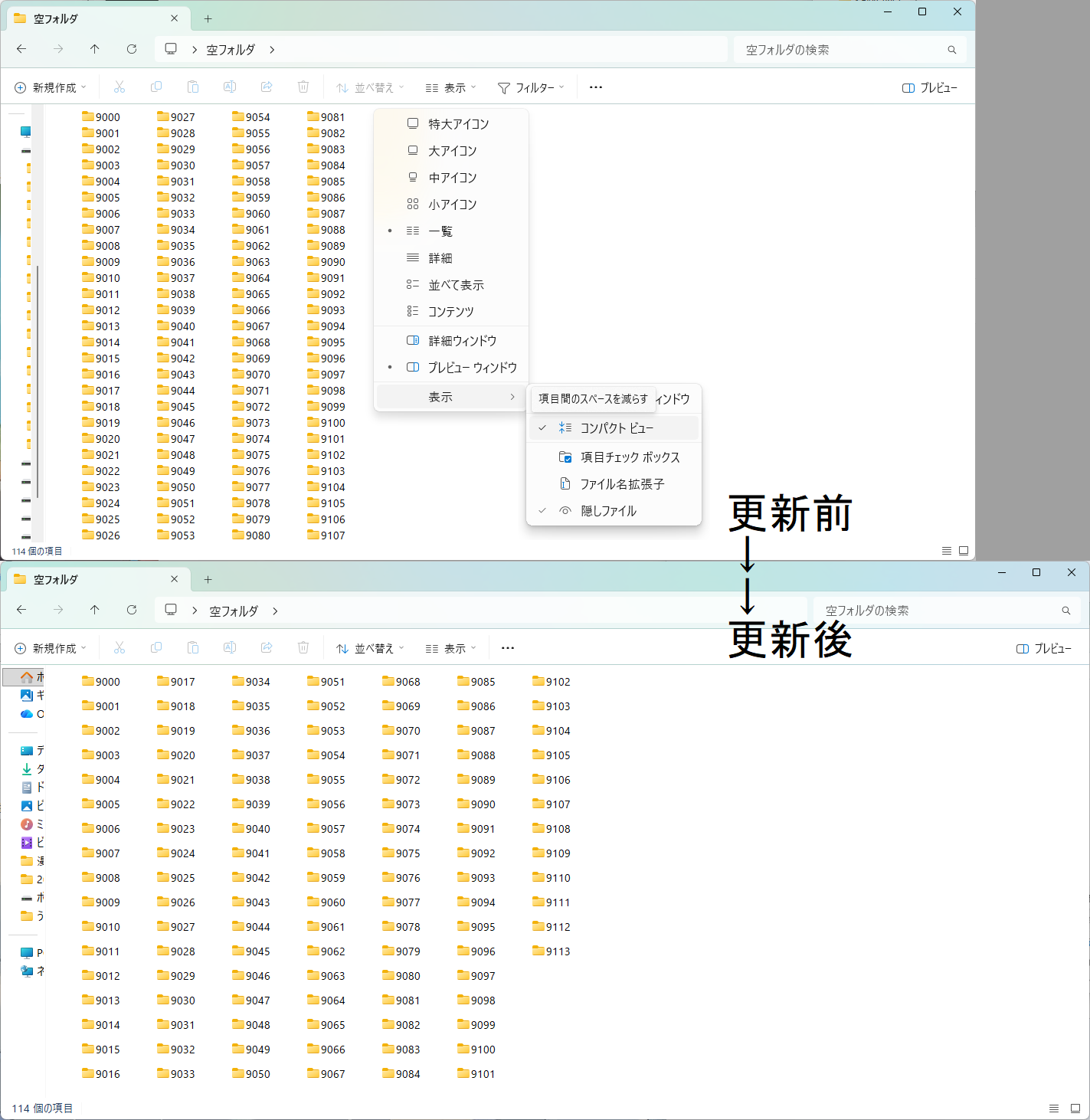Click Rename icon in upper window toolbar
The width and height of the screenshot is (1090, 1120).
[230, 87]
